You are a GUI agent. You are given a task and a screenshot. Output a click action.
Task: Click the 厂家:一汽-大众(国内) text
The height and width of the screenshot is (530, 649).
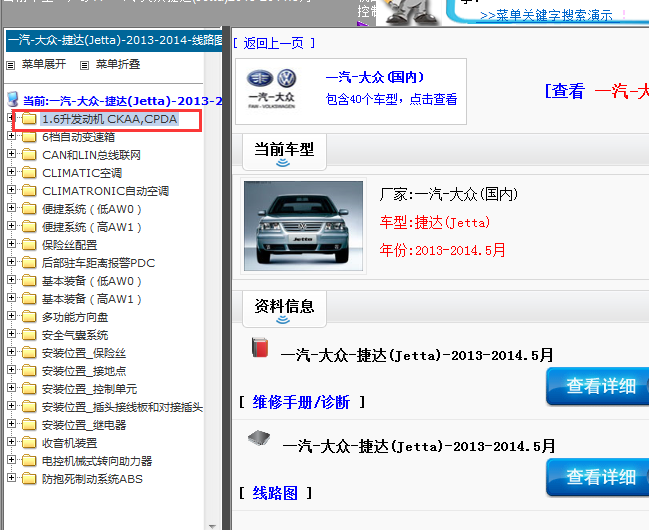[x=449, y=194]
